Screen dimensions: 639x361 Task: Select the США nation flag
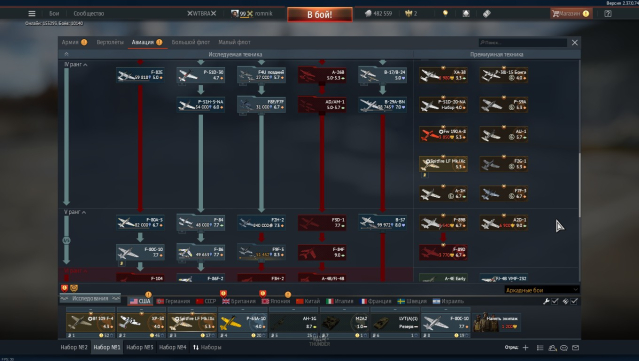coord(140,302)
